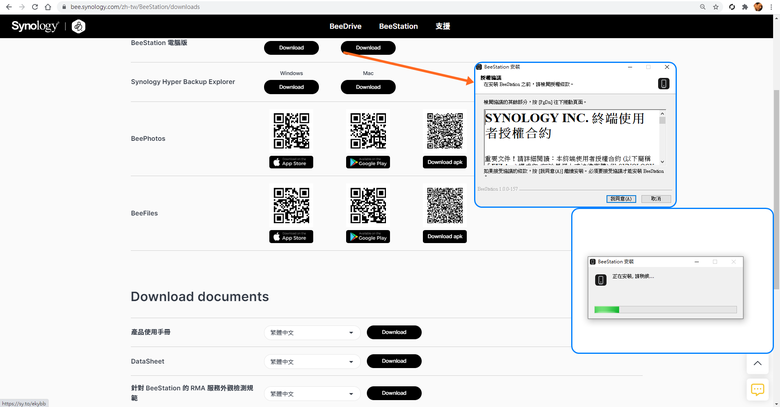
Task: Click BeePhotos Download apk button
Action: click(x=445, y=162)
